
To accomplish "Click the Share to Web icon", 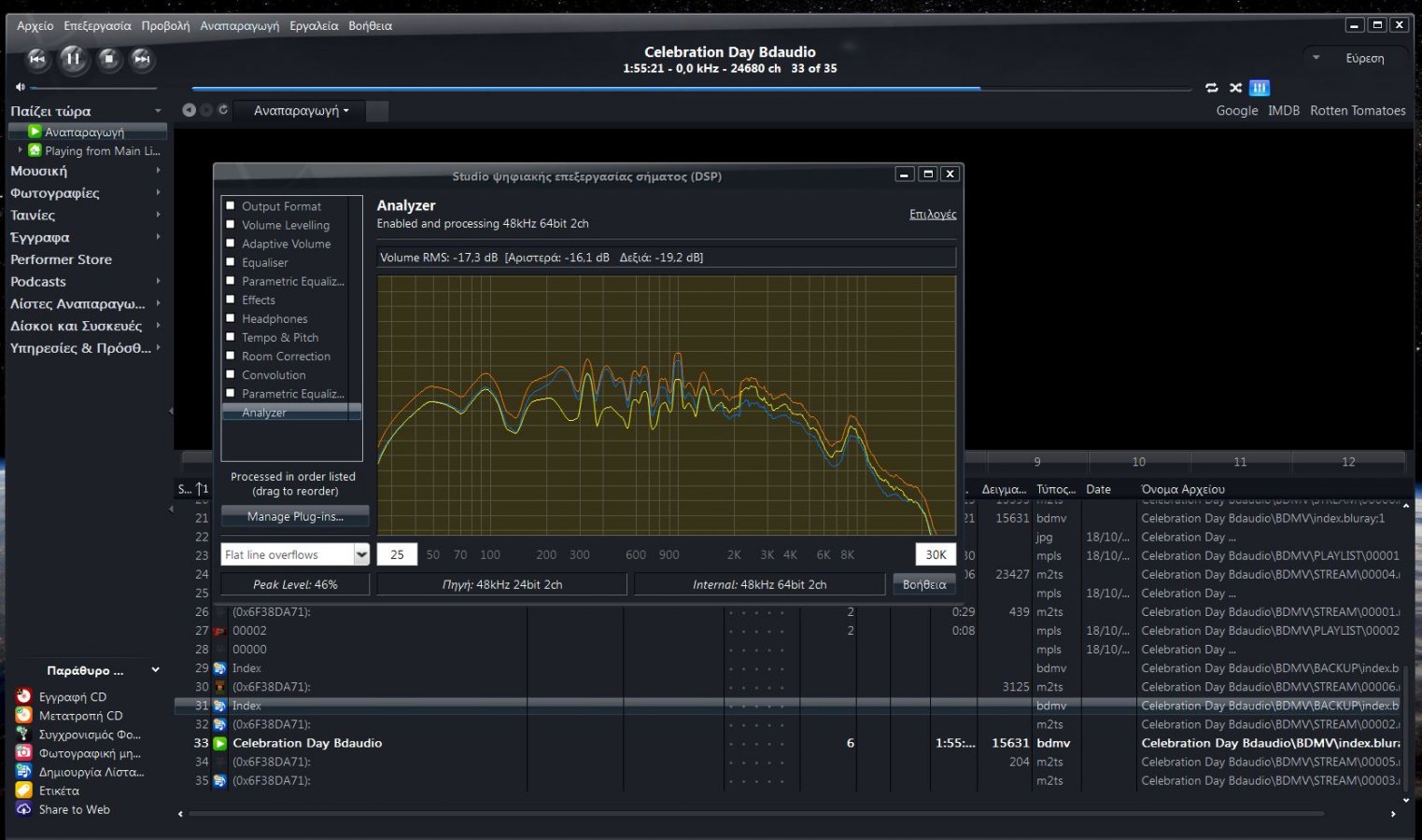I will click(x=24, y=809).
